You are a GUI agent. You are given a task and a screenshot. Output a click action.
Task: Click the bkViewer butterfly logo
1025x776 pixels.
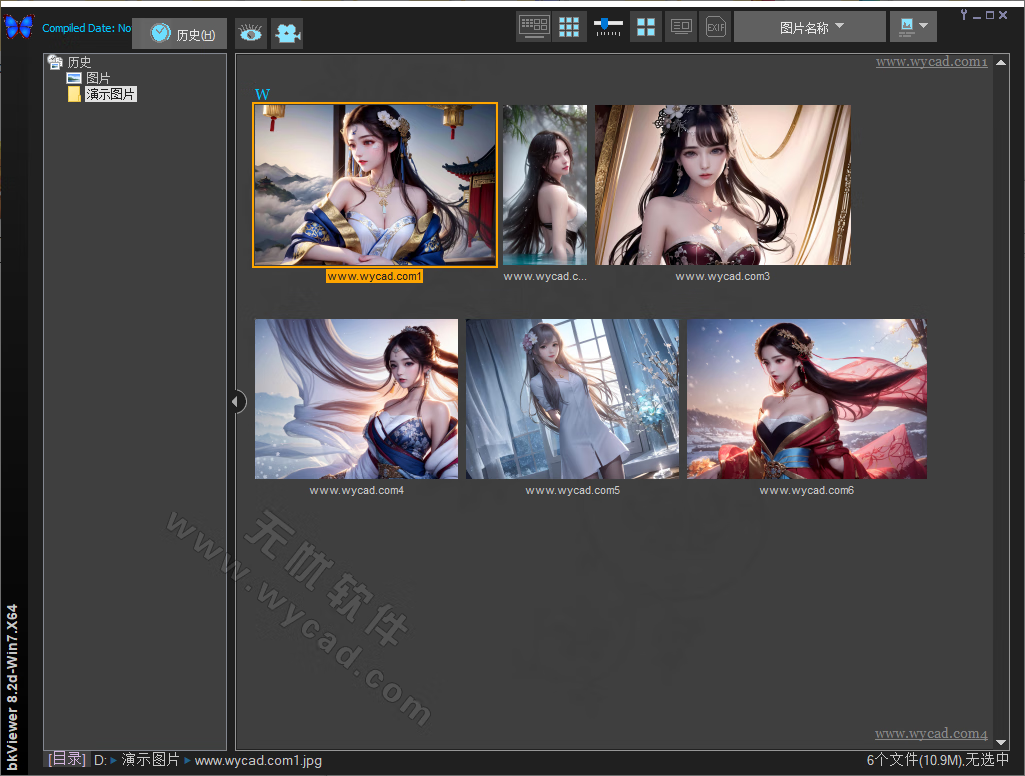tap(18, 26)
